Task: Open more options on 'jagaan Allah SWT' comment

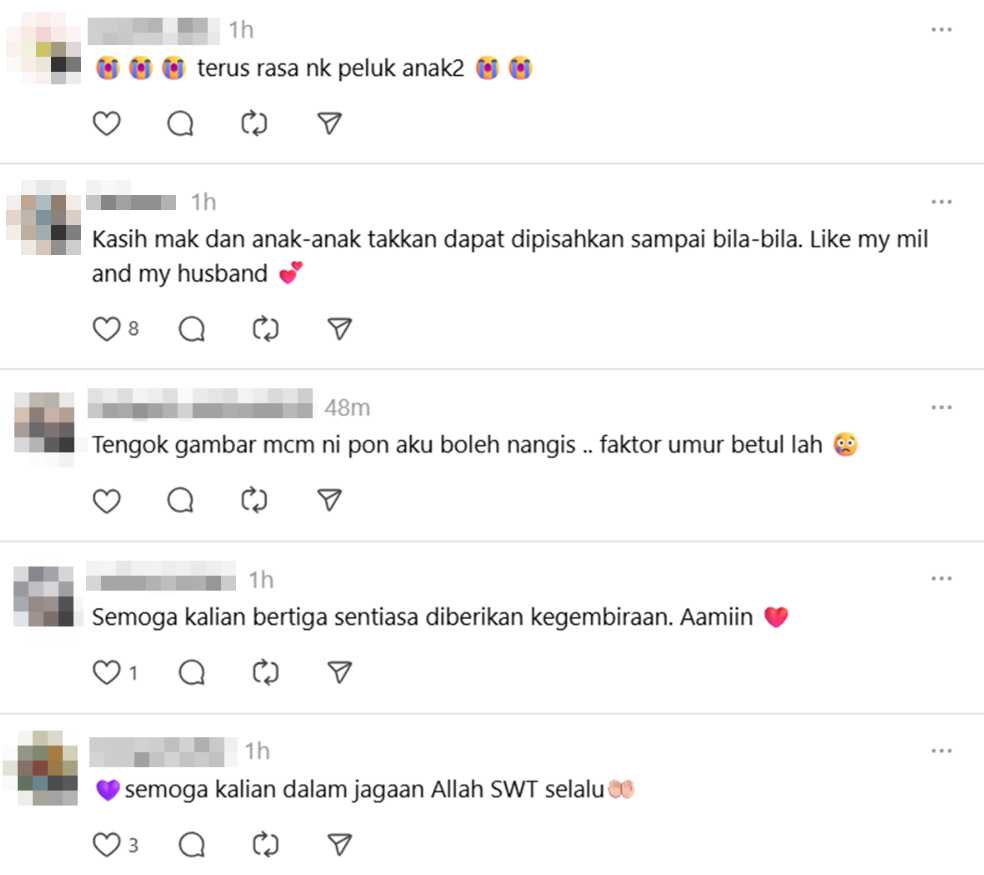Action: coord(941,751)
